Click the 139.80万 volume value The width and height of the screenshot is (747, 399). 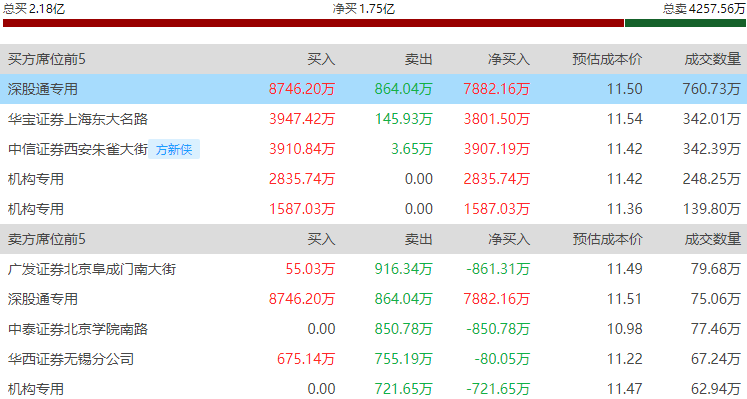pos(712,209)
